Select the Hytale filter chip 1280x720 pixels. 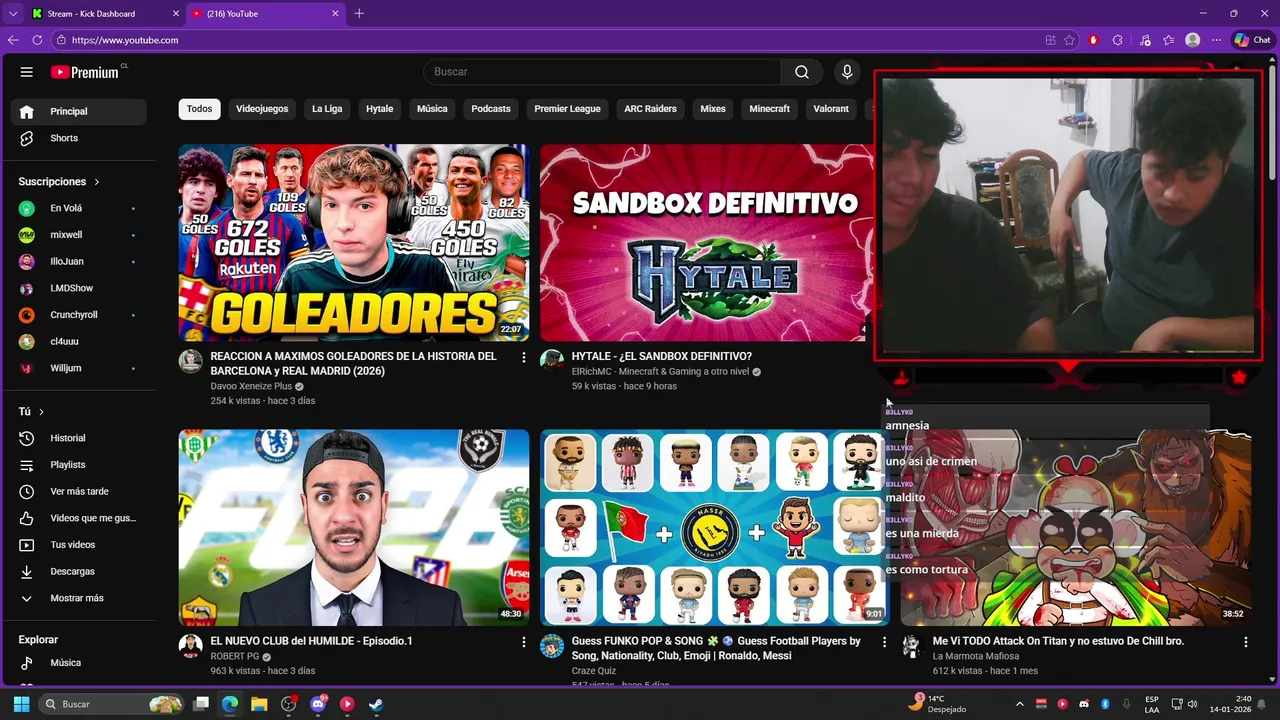tap(379, 109)
